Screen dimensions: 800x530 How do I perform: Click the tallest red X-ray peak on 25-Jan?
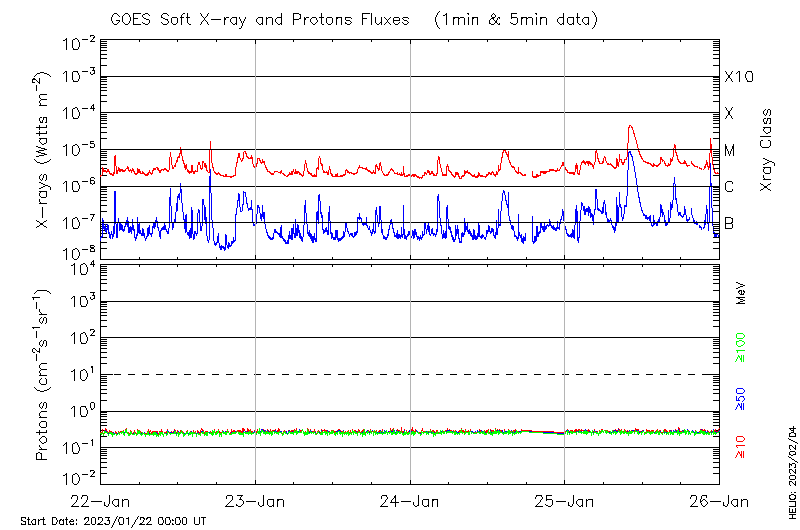(630, 127)
